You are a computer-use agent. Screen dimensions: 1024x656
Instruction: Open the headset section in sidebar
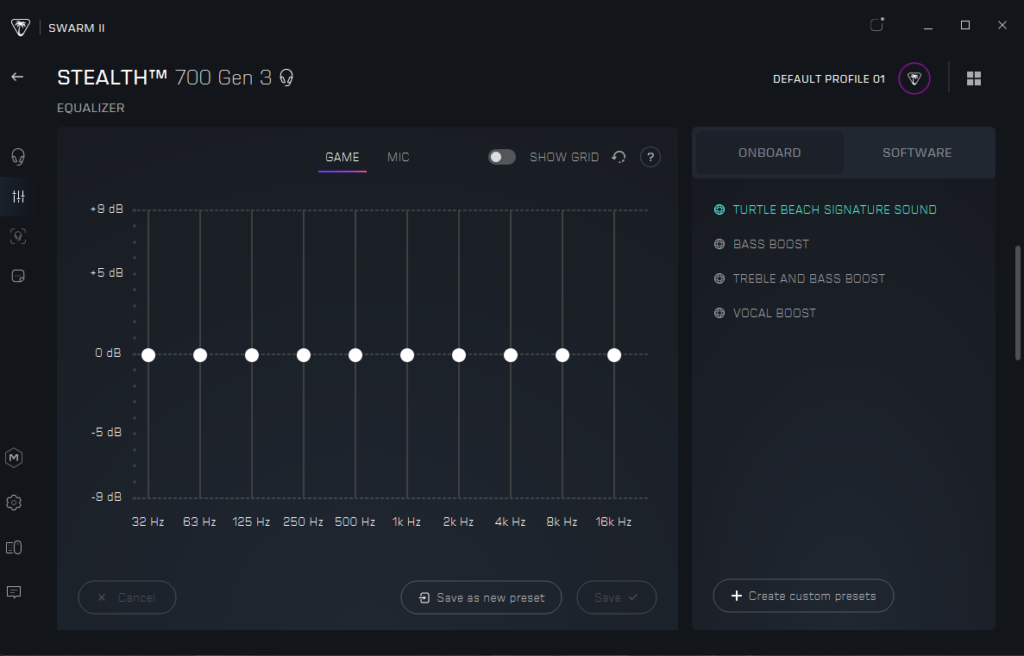(x=17, y=156)
